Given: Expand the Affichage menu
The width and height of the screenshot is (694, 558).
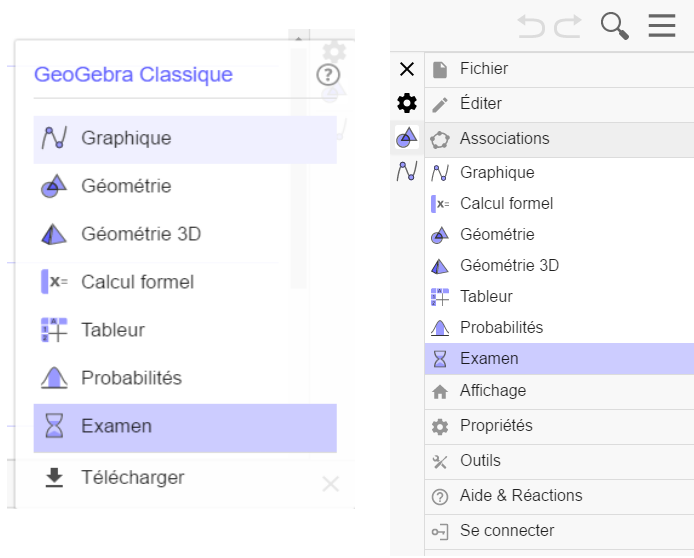Looking at the screenshot, I should tap(559, 391).
